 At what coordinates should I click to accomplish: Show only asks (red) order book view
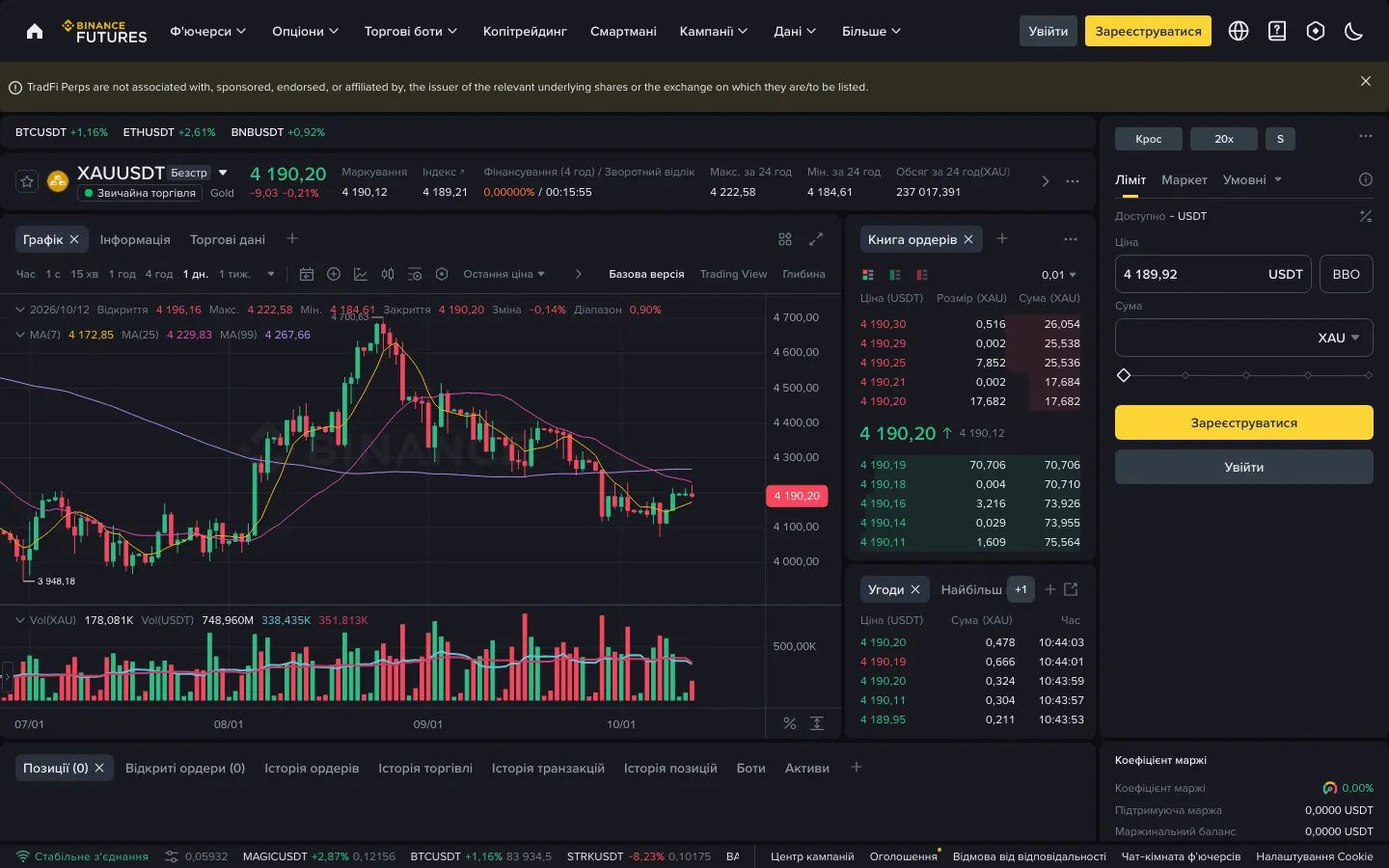pos(922,275)
